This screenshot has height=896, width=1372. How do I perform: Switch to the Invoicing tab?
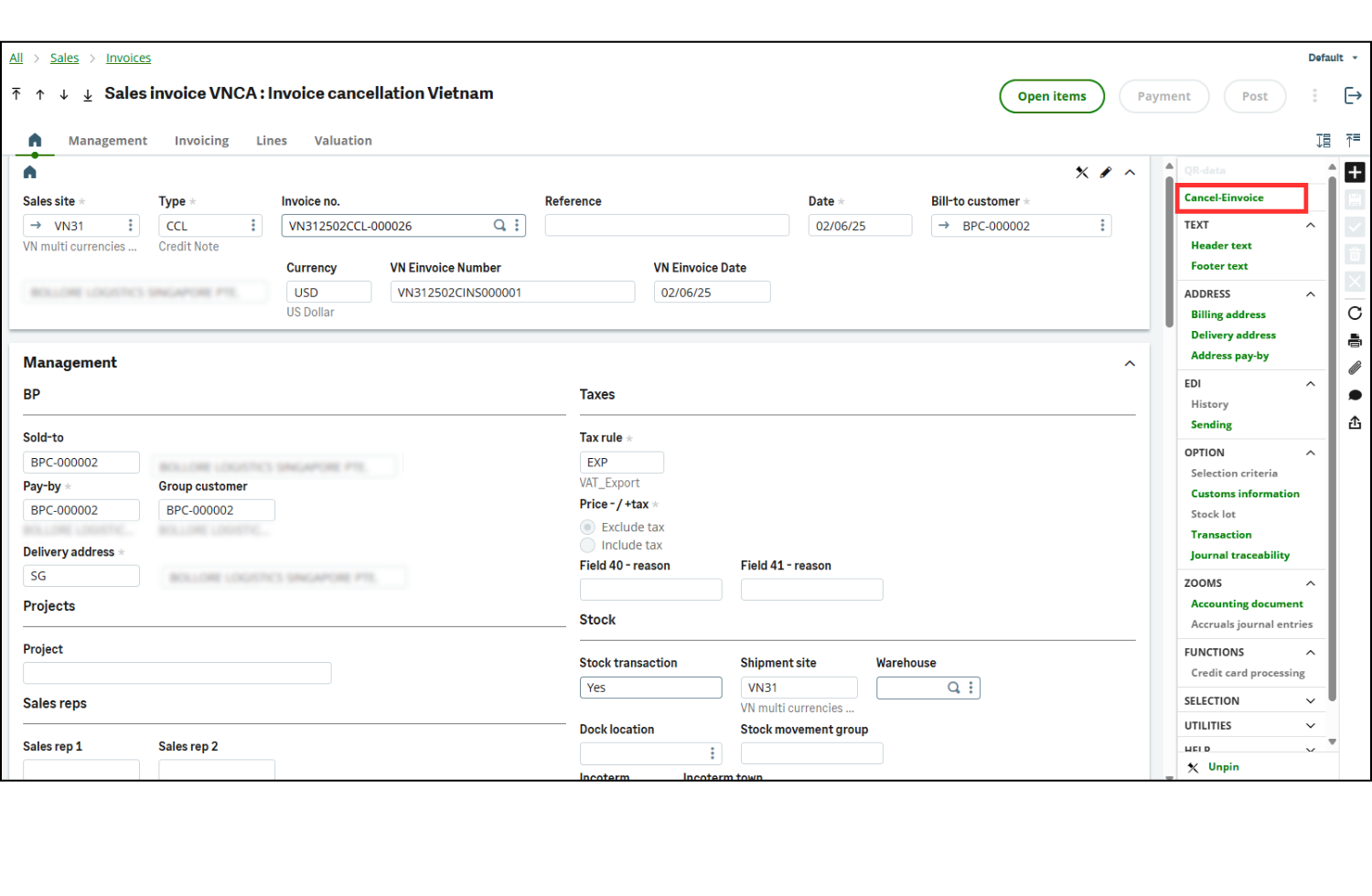pos(201,141)
